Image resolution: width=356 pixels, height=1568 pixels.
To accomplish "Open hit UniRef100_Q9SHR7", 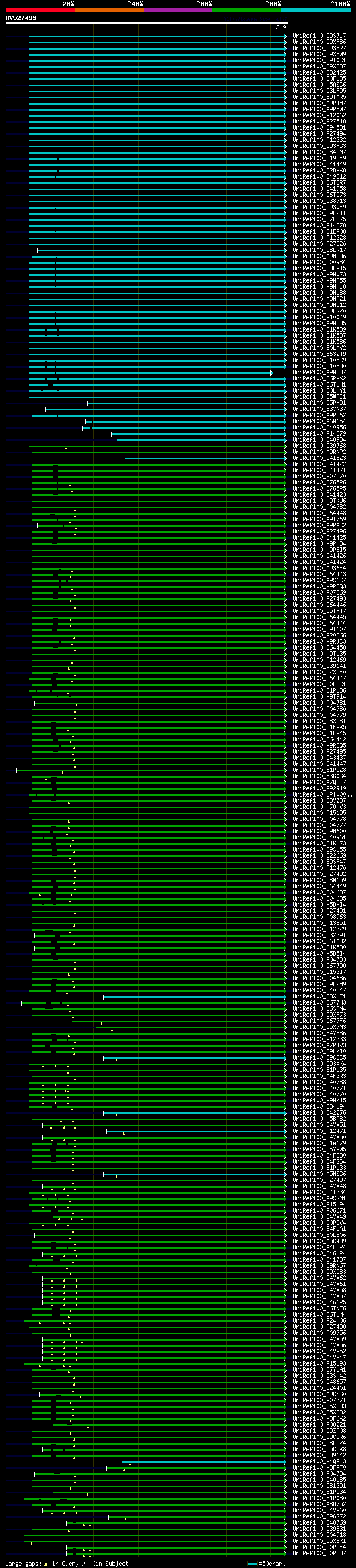I will (x=319, y=48).
